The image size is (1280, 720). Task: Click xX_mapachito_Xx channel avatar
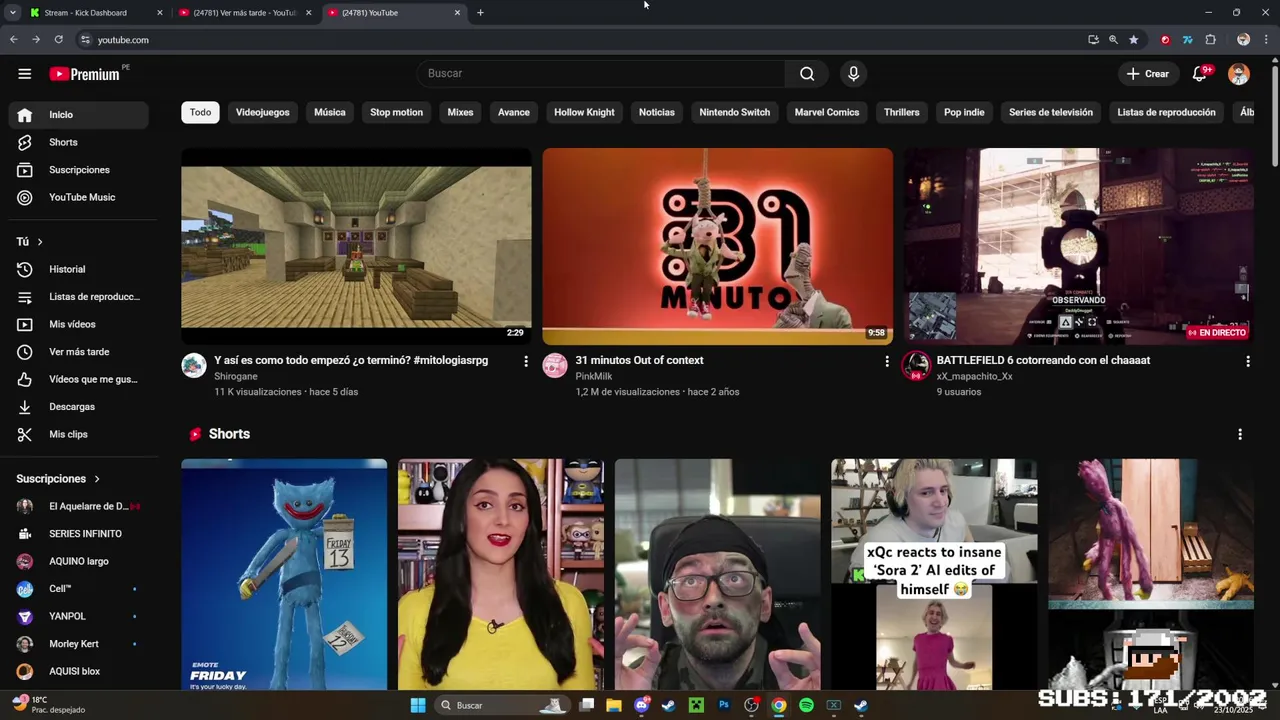tap(916, 365)
